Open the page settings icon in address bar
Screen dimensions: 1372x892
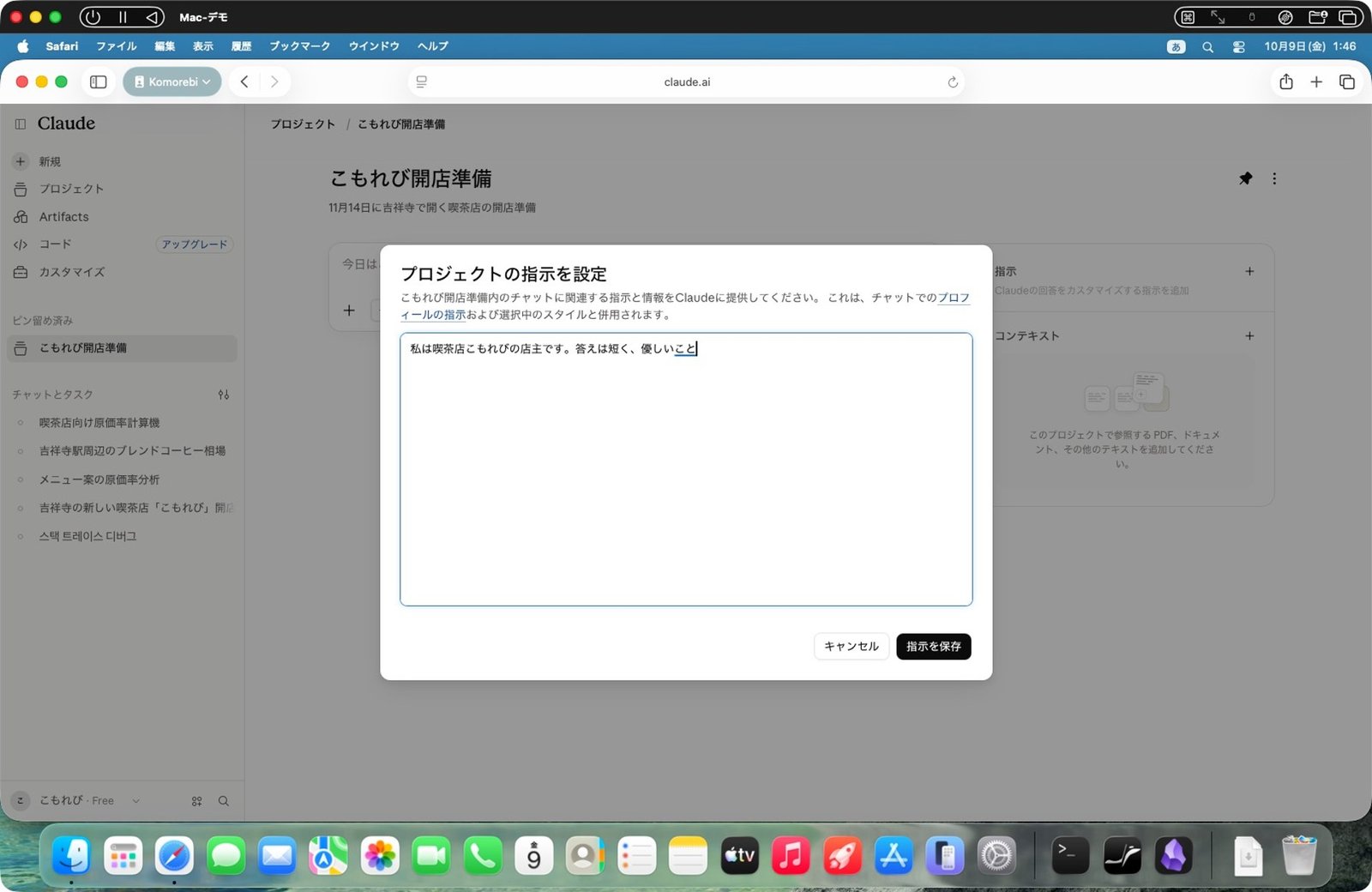422,82
